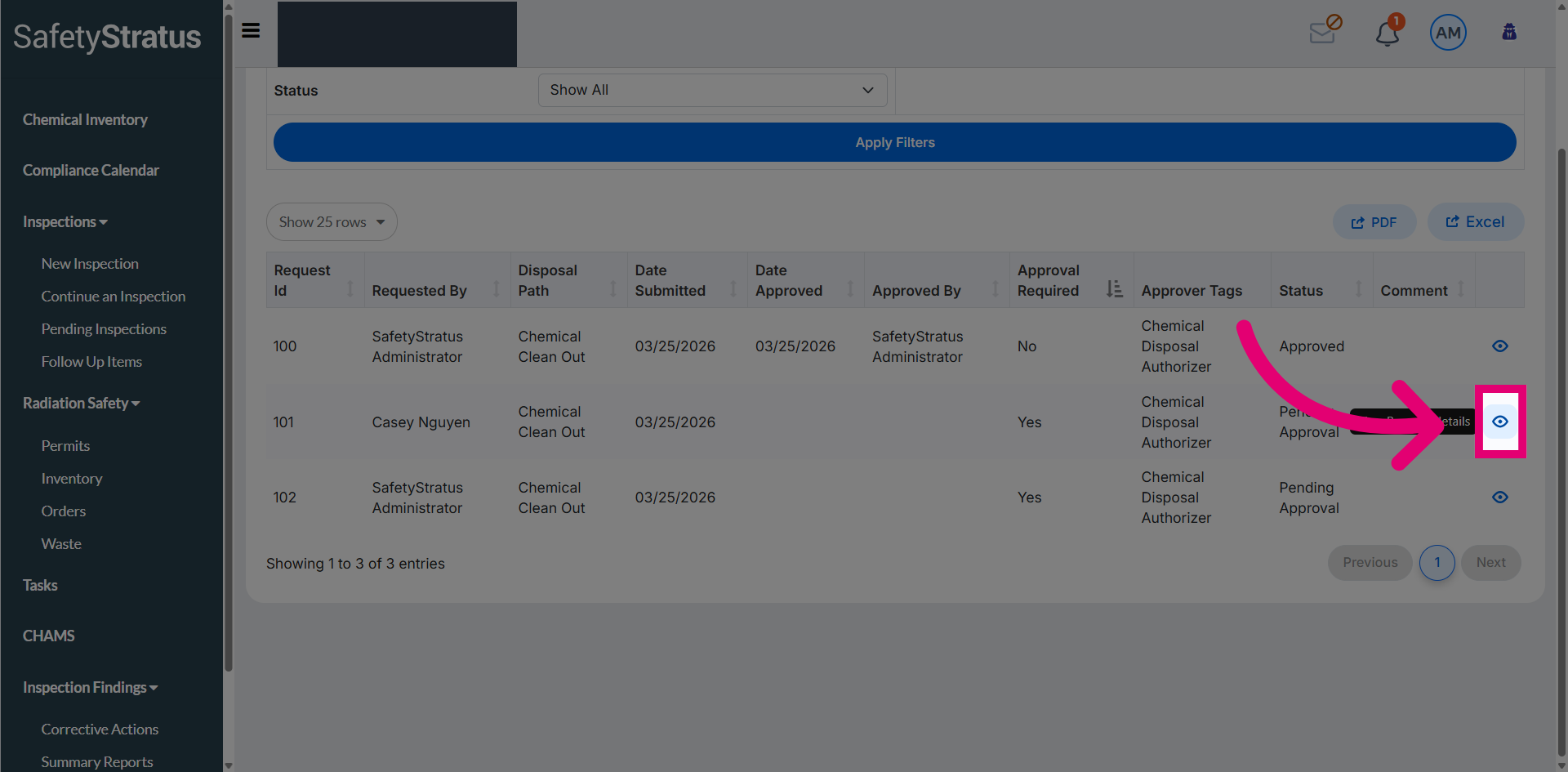Open the Status Show All dropdown
The height and width of the screenshot is (772, 1568).
(712, 90)
